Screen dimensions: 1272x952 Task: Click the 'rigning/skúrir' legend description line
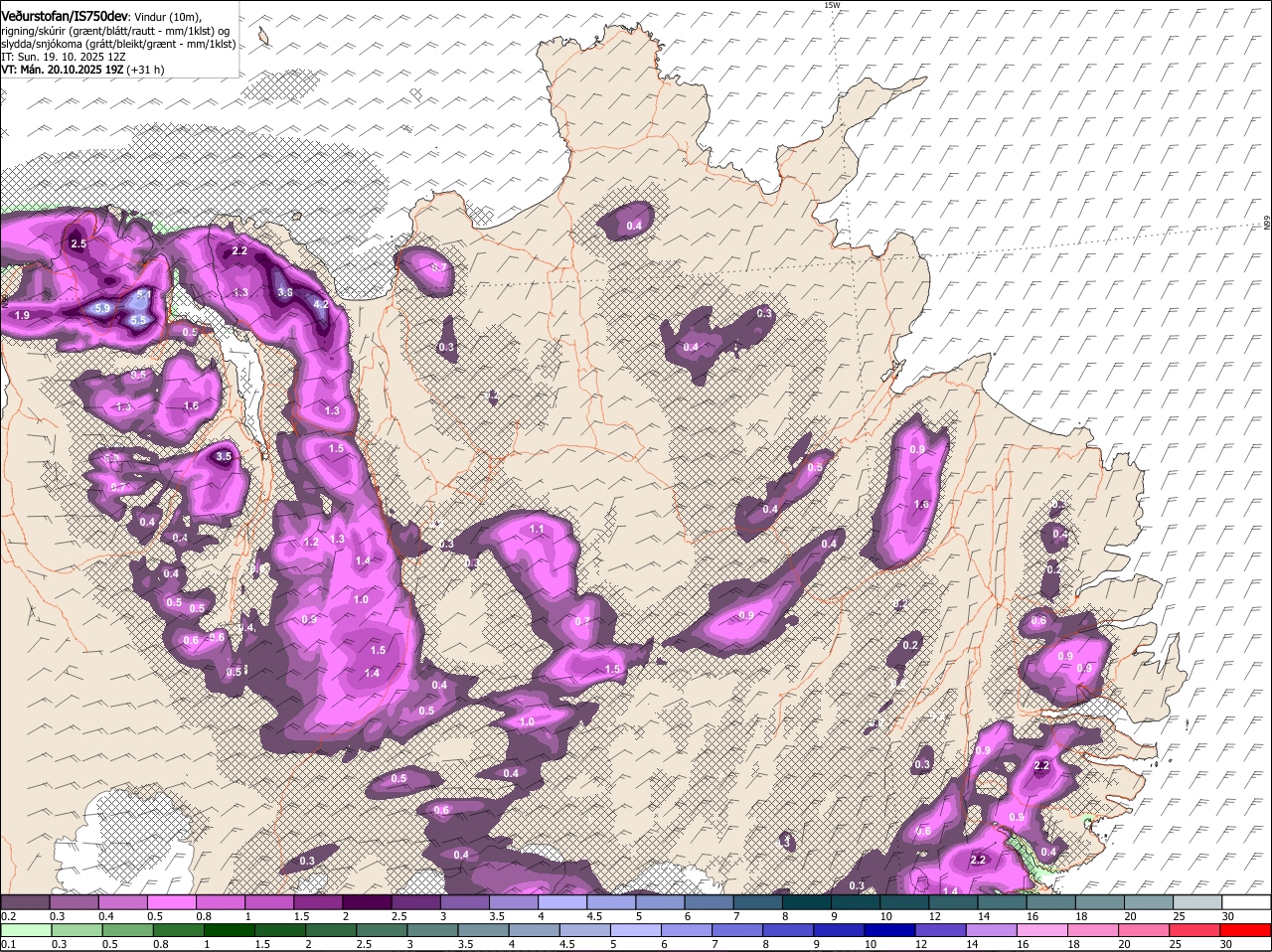(114, 32)
